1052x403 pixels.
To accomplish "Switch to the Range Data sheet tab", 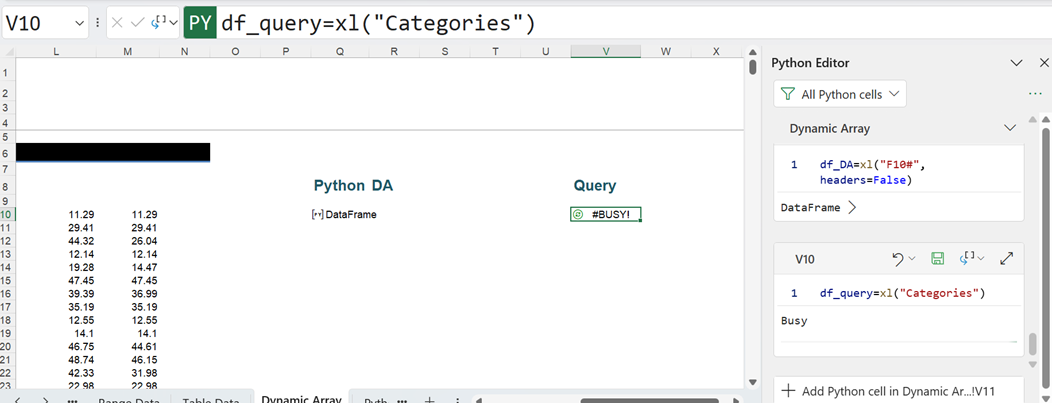I will coord(129,401).
